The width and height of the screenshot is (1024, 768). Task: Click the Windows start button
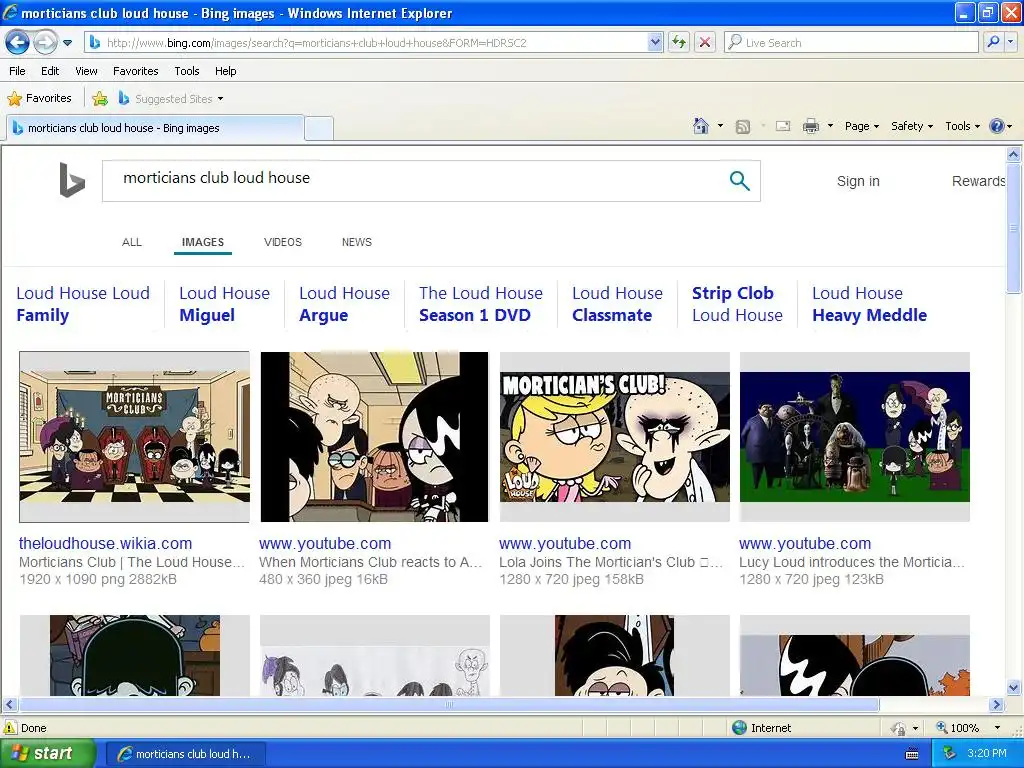[47, 754]
